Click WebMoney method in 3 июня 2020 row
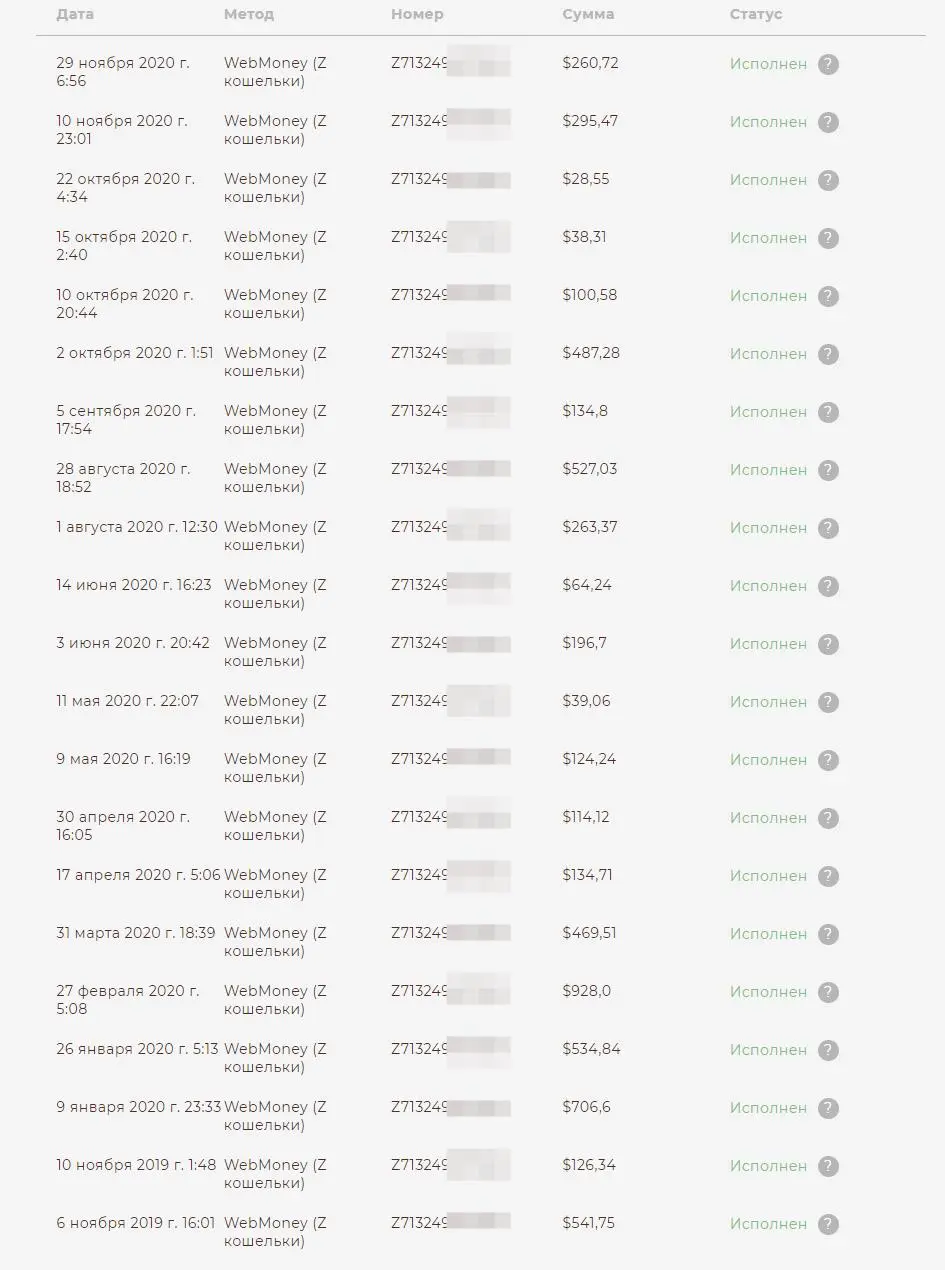The height and width of the screenshot is (1270, 945). (275, 652)
